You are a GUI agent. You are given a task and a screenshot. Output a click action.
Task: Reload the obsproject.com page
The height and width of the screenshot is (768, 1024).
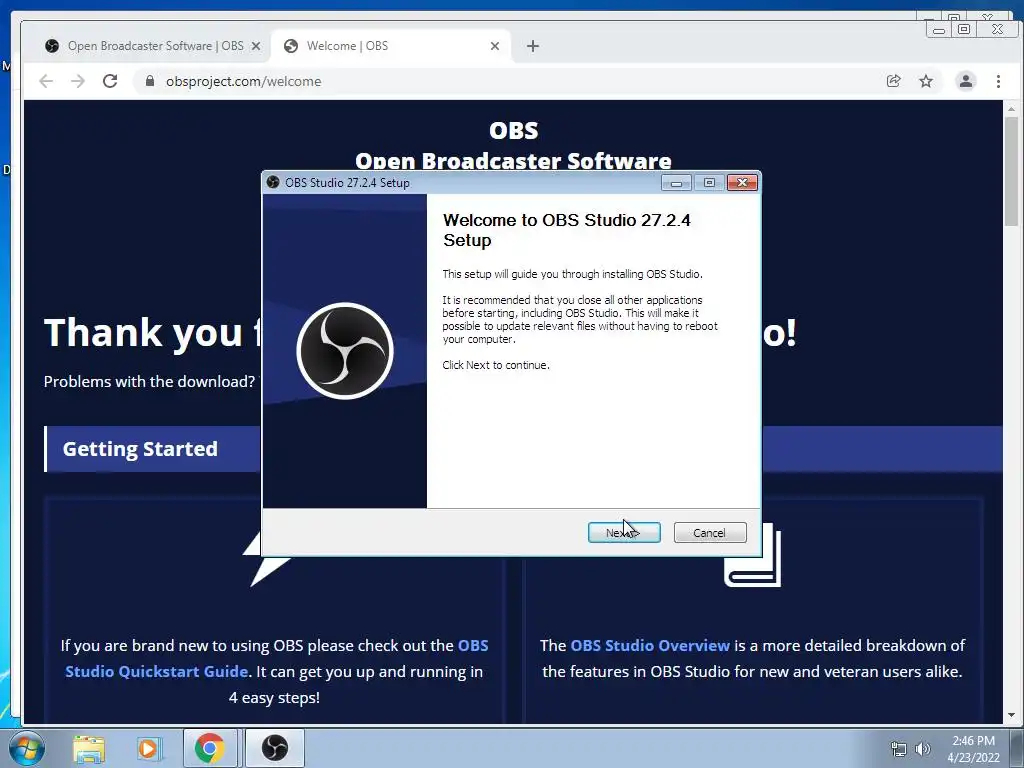[x=110, y=81]
